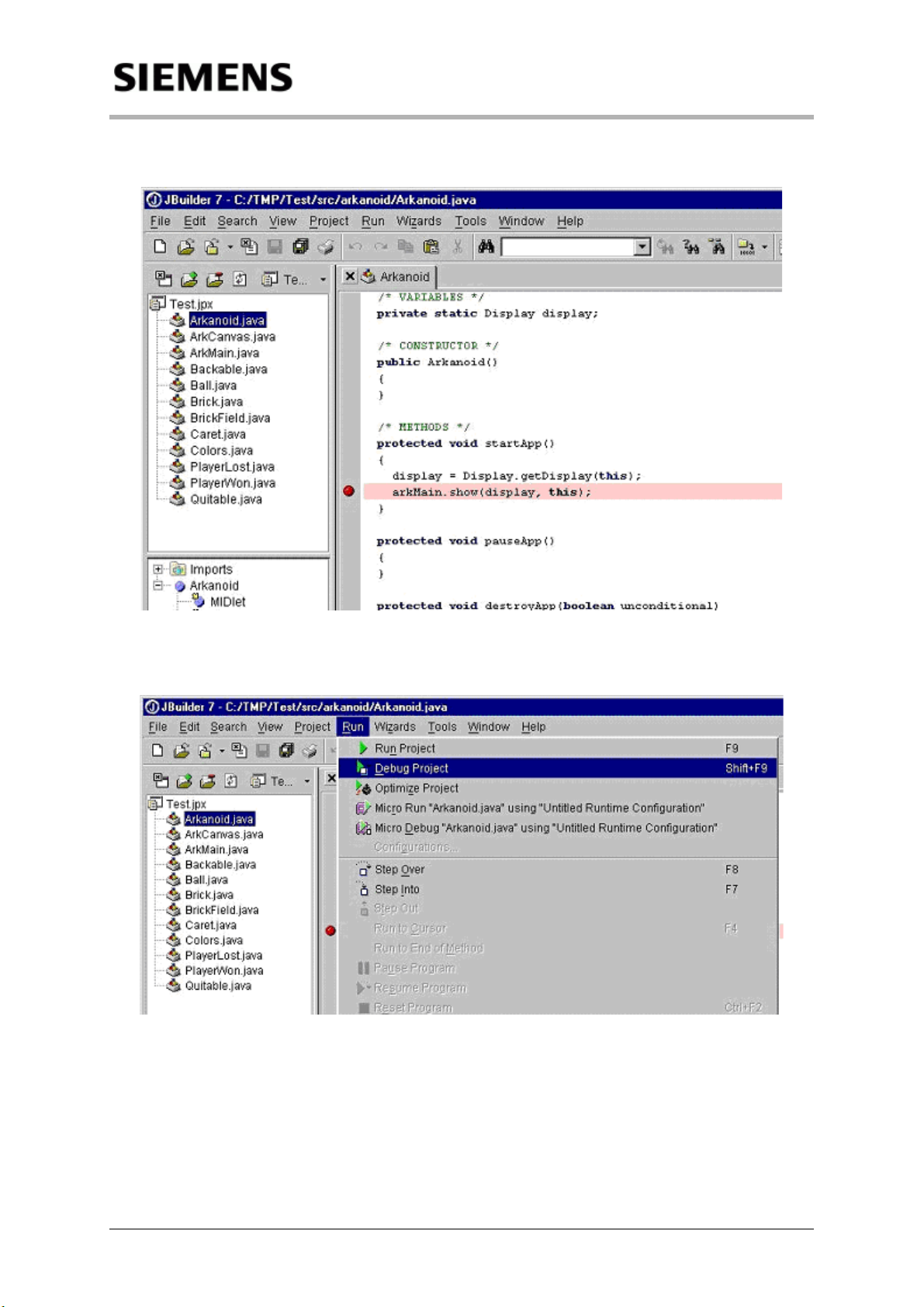Select MIDlet node in upper structure pane
924x1307 pixels.
point(227,602)
